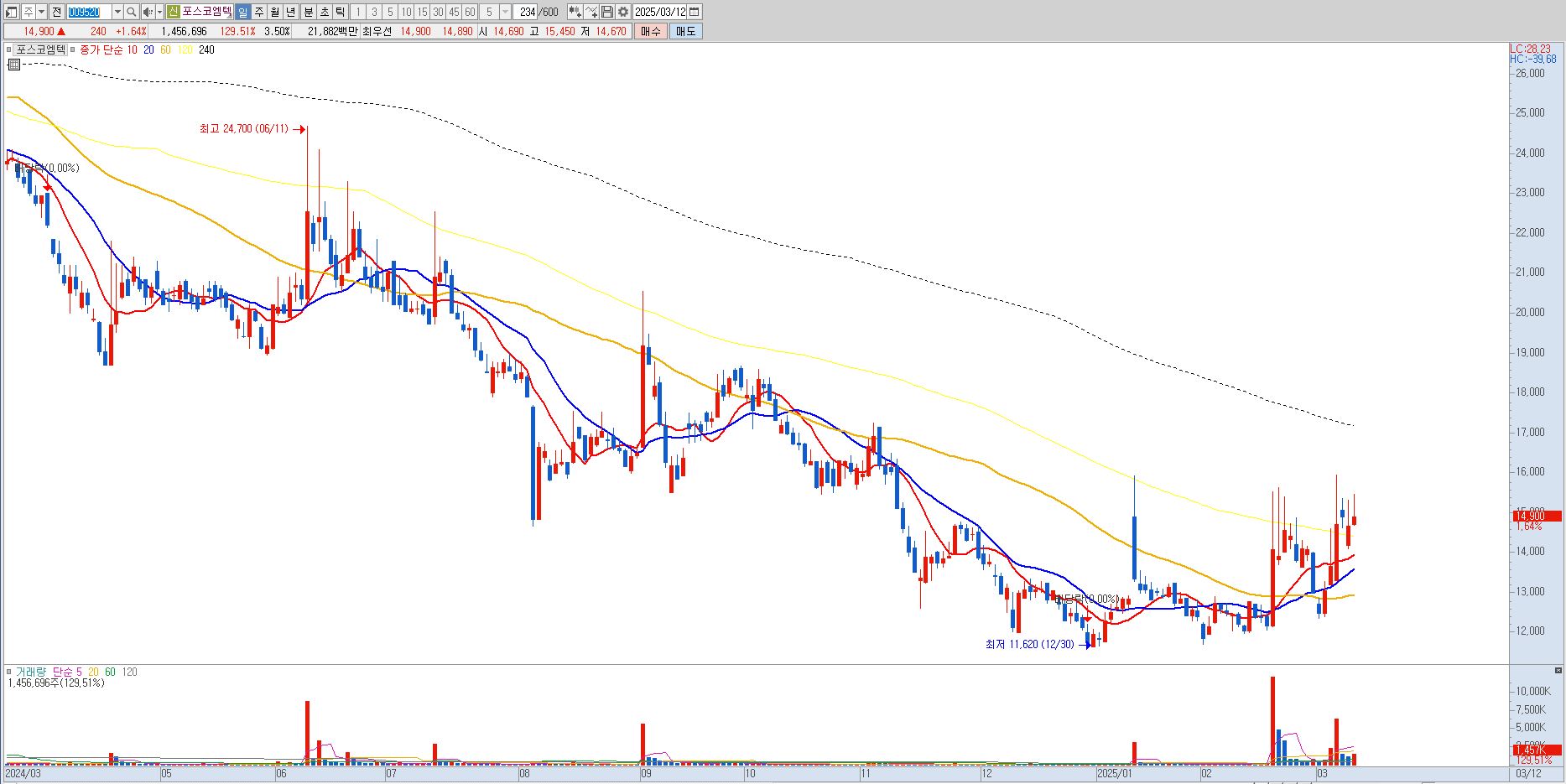1566x784 pixels.
Task: Click the stock code 009520 input field
Action: coord(89,12)
